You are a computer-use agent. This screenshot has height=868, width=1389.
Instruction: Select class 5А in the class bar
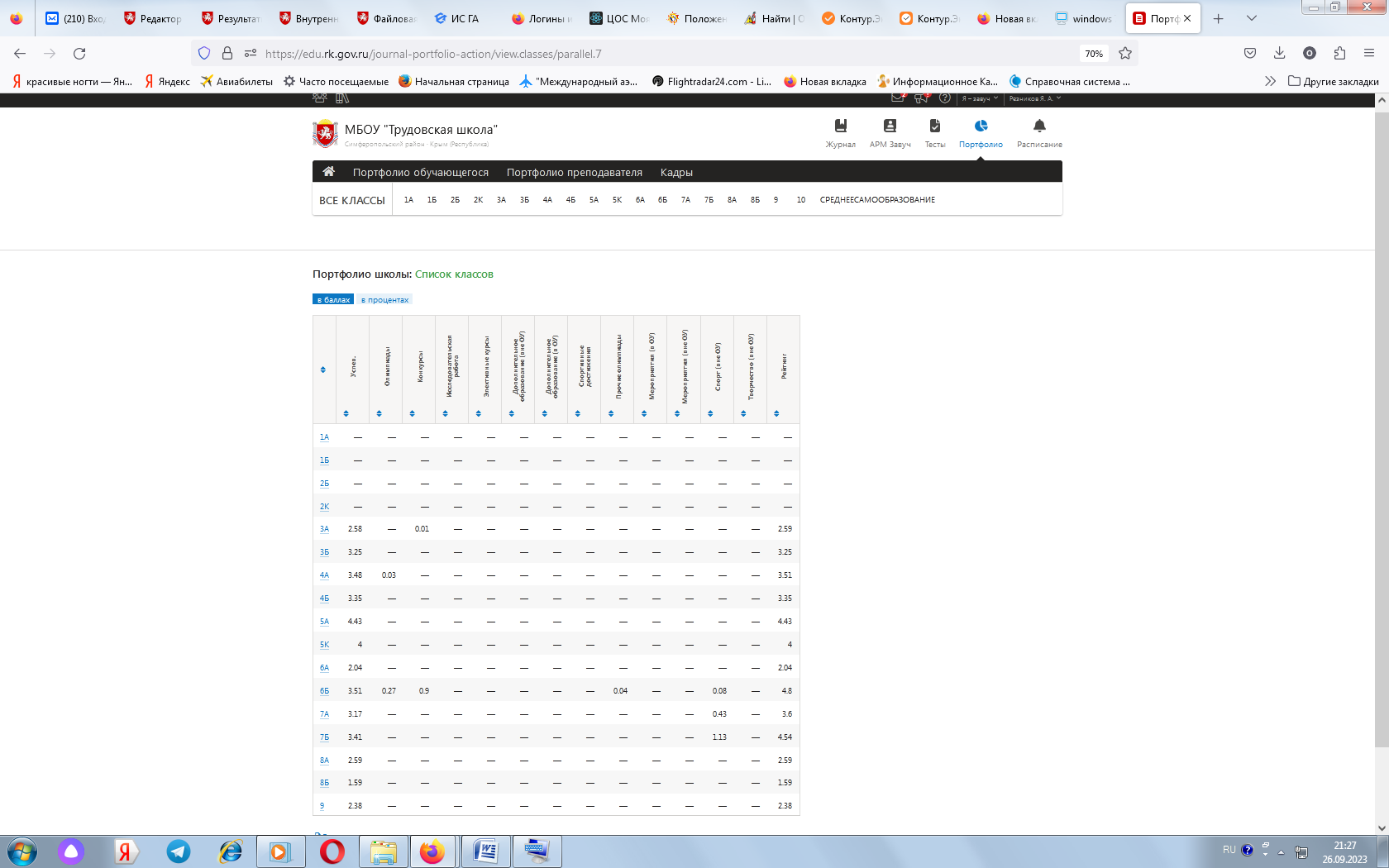594,200
